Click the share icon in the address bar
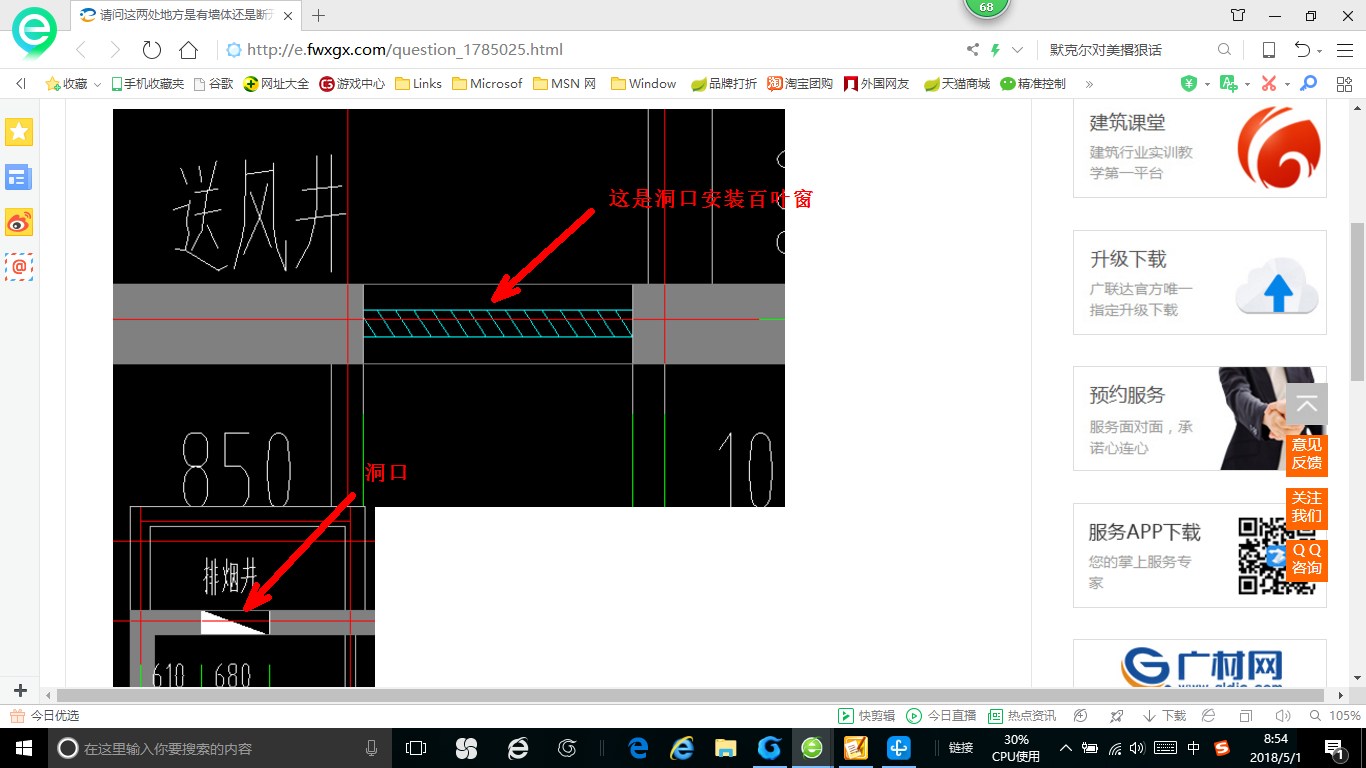The height and width of the screenshot is (768, 1366). (973, 50)
